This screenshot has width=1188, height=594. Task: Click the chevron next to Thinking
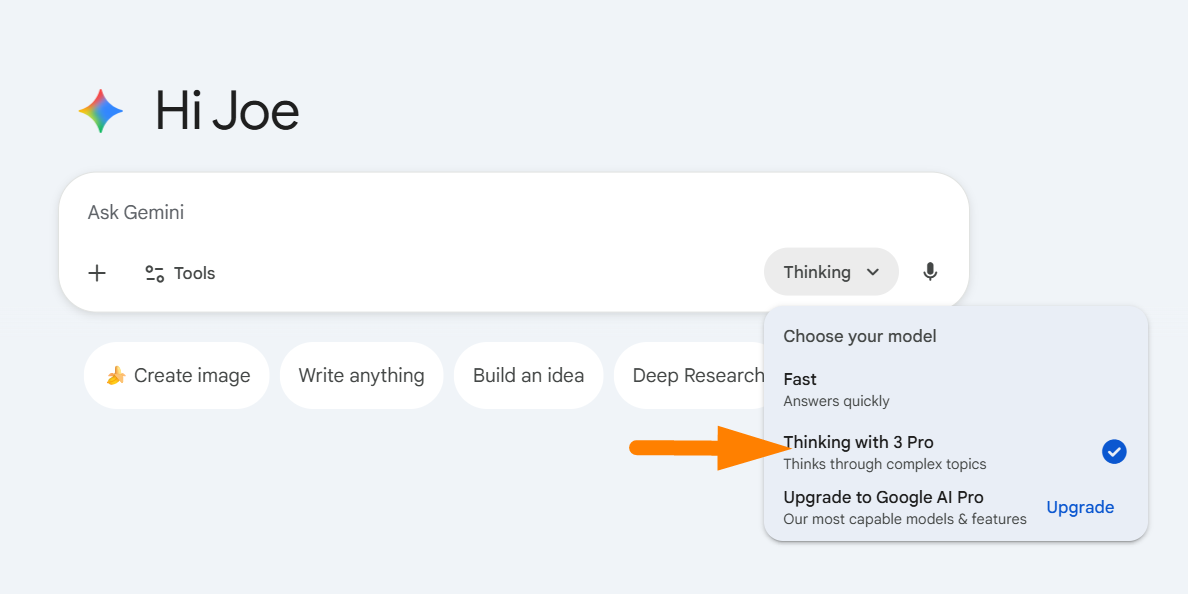tap(873, 272)
